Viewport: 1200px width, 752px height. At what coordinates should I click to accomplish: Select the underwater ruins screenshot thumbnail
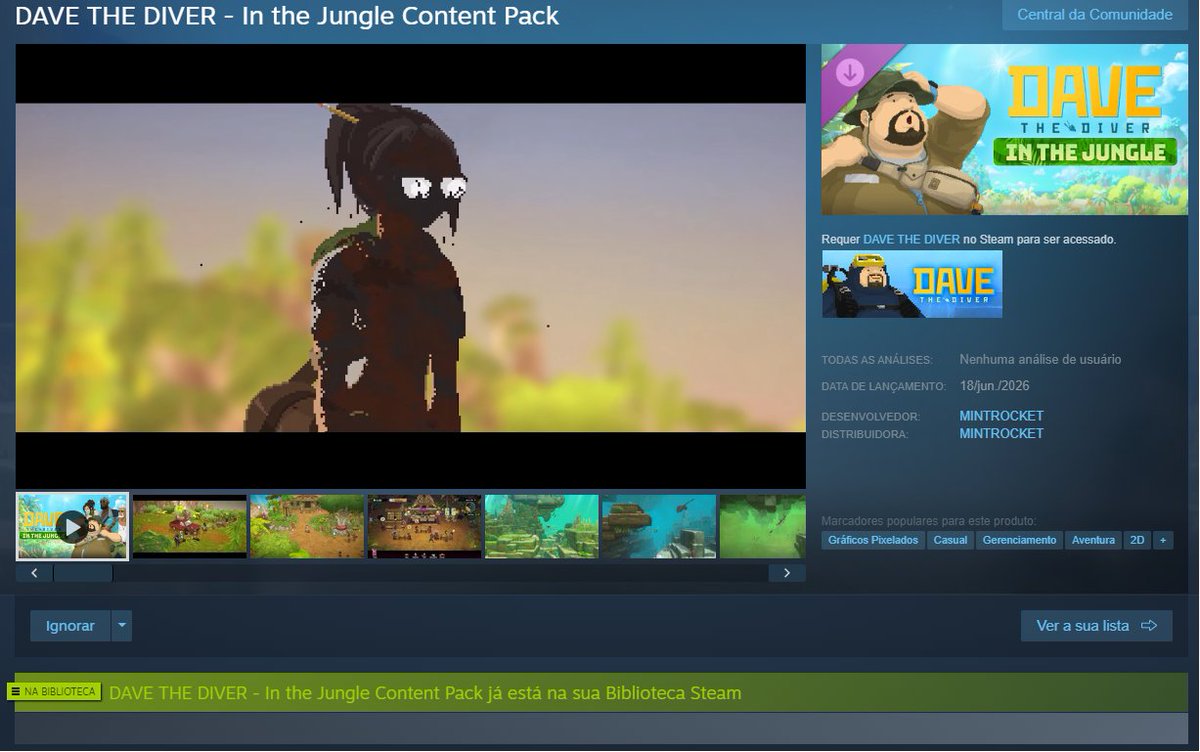click(541, 526)
